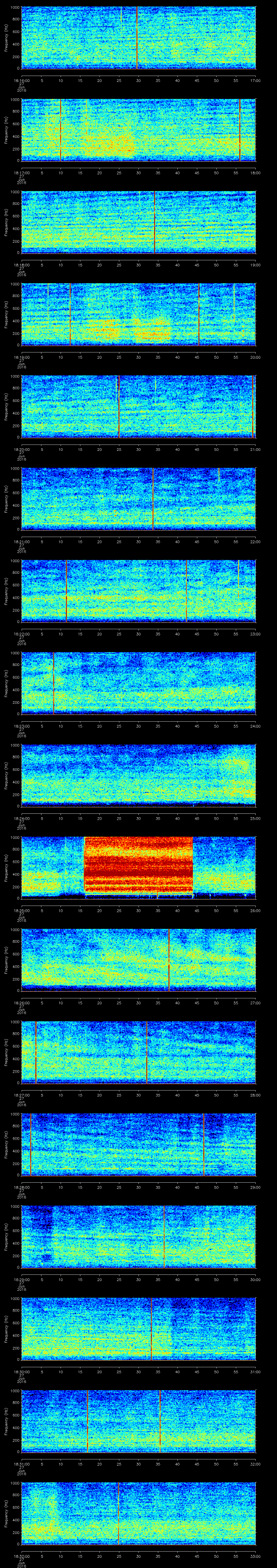Click the red impulse line near second 25 in the 18:32 panel
This screenshot has width=277, height=1568.
(118, 1514)
